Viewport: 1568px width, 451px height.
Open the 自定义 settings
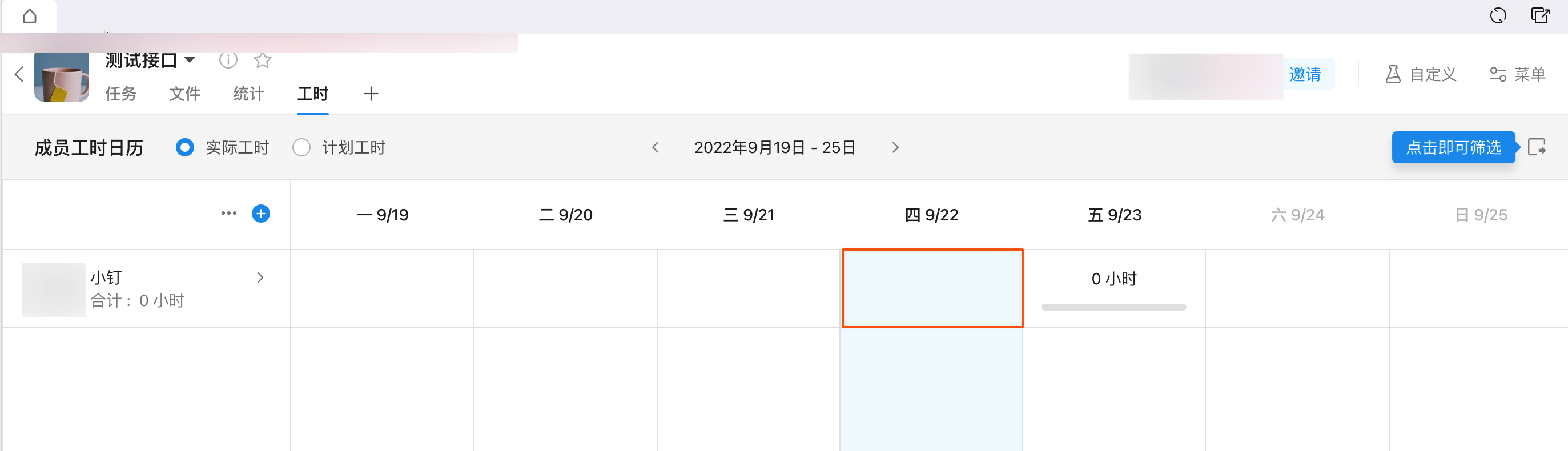[1421, 74]
